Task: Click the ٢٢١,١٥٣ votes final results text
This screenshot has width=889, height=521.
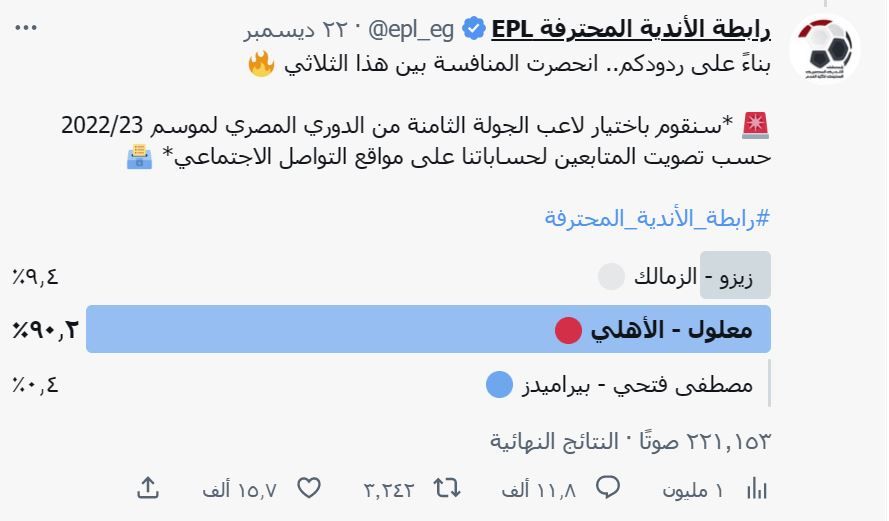Action: point(630,441)
